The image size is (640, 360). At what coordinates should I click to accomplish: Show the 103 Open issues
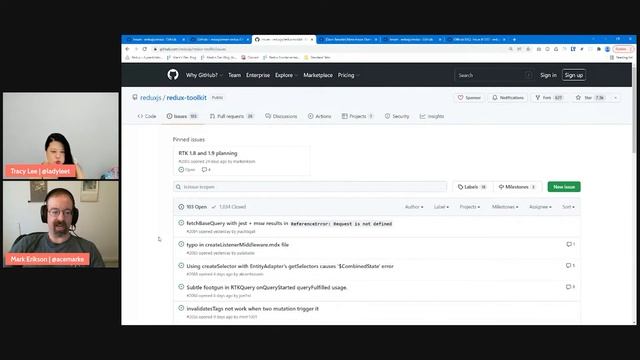(x=193, y=207)
